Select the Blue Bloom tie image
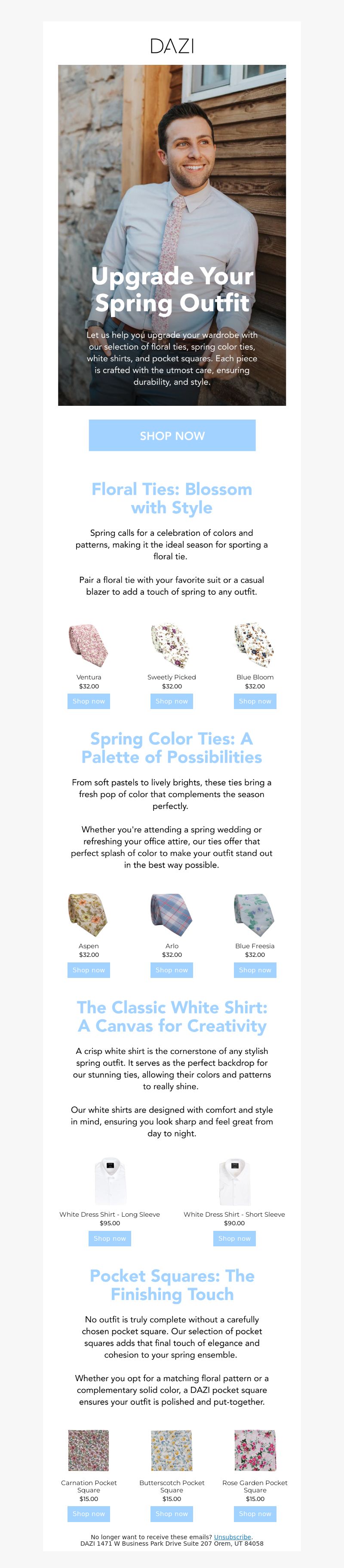The height and width of the screenshot is (1568, 344). [x=255, y=645]
